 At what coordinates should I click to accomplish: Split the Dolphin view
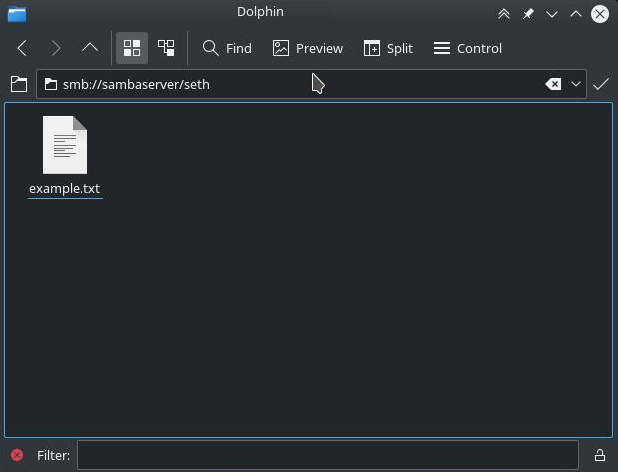388,48
